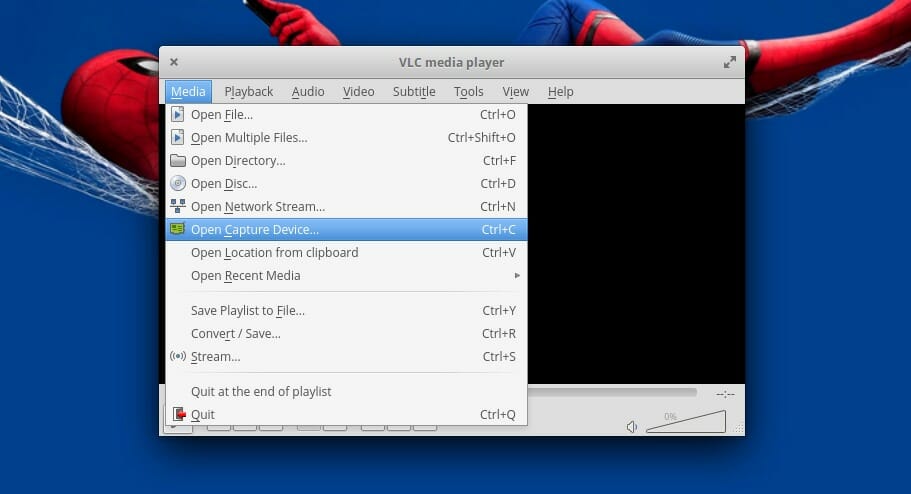
Task: Click the network stream icon
Action: [178, 206]
